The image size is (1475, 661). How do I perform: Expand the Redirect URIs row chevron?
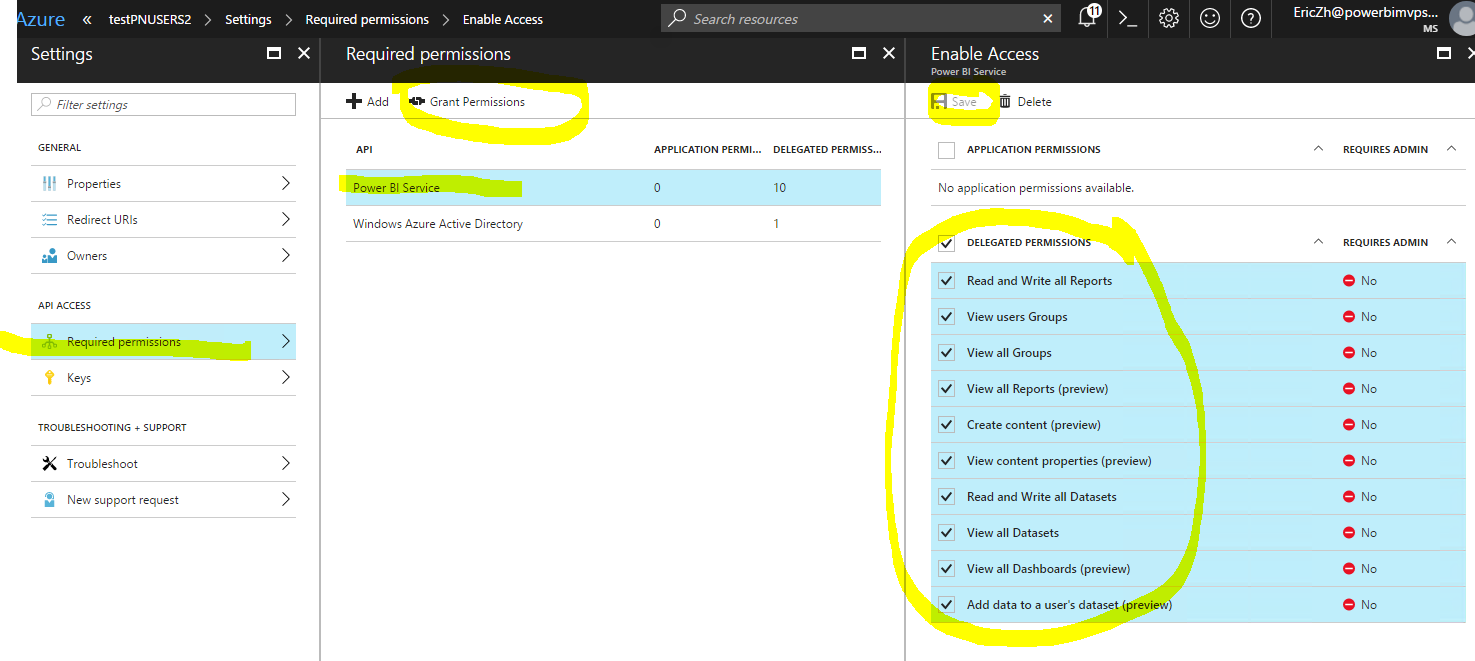286,219
